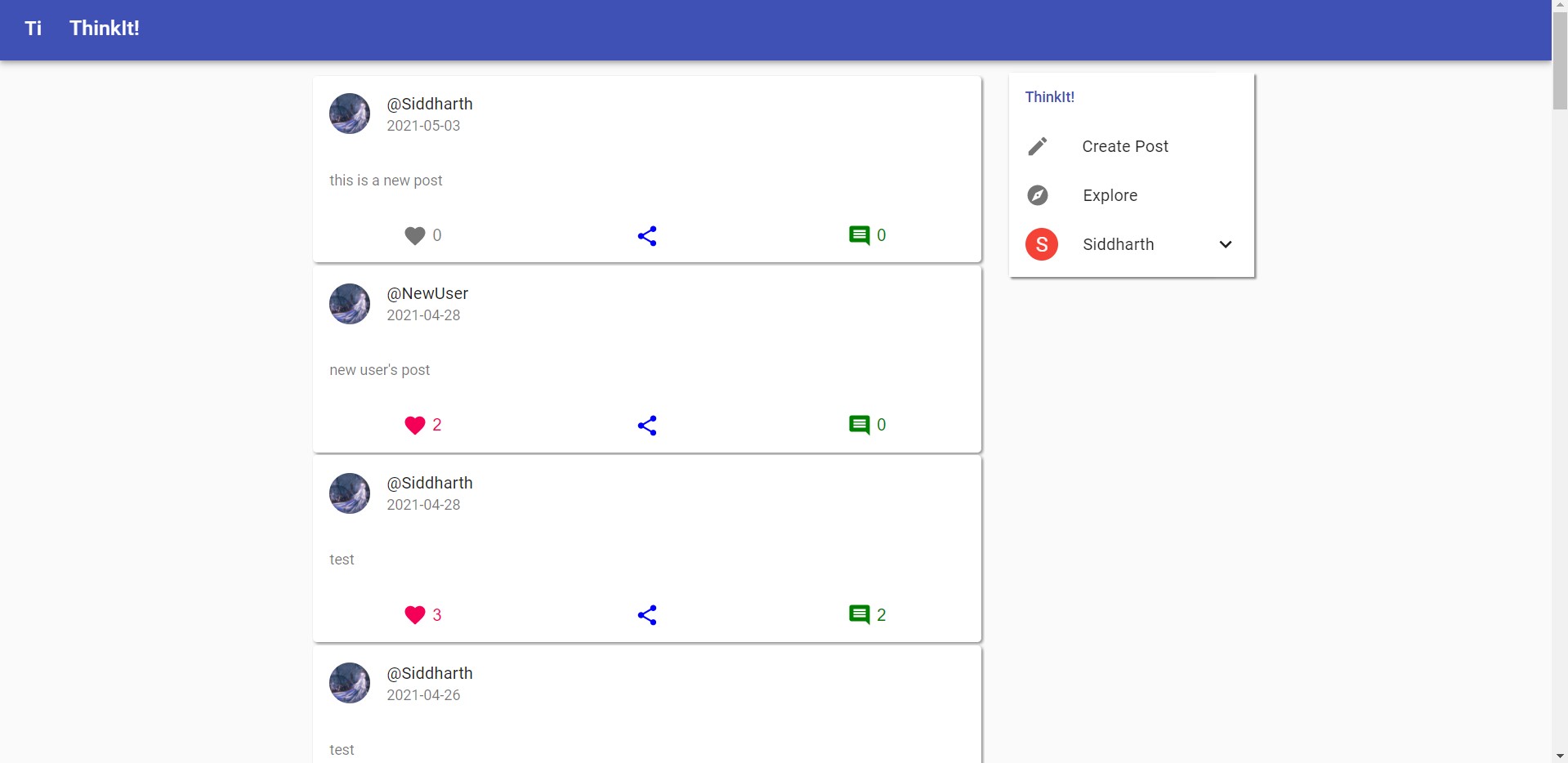Open the Create Post menu item
The image size is (1568, 763).
click(1132, 146)
